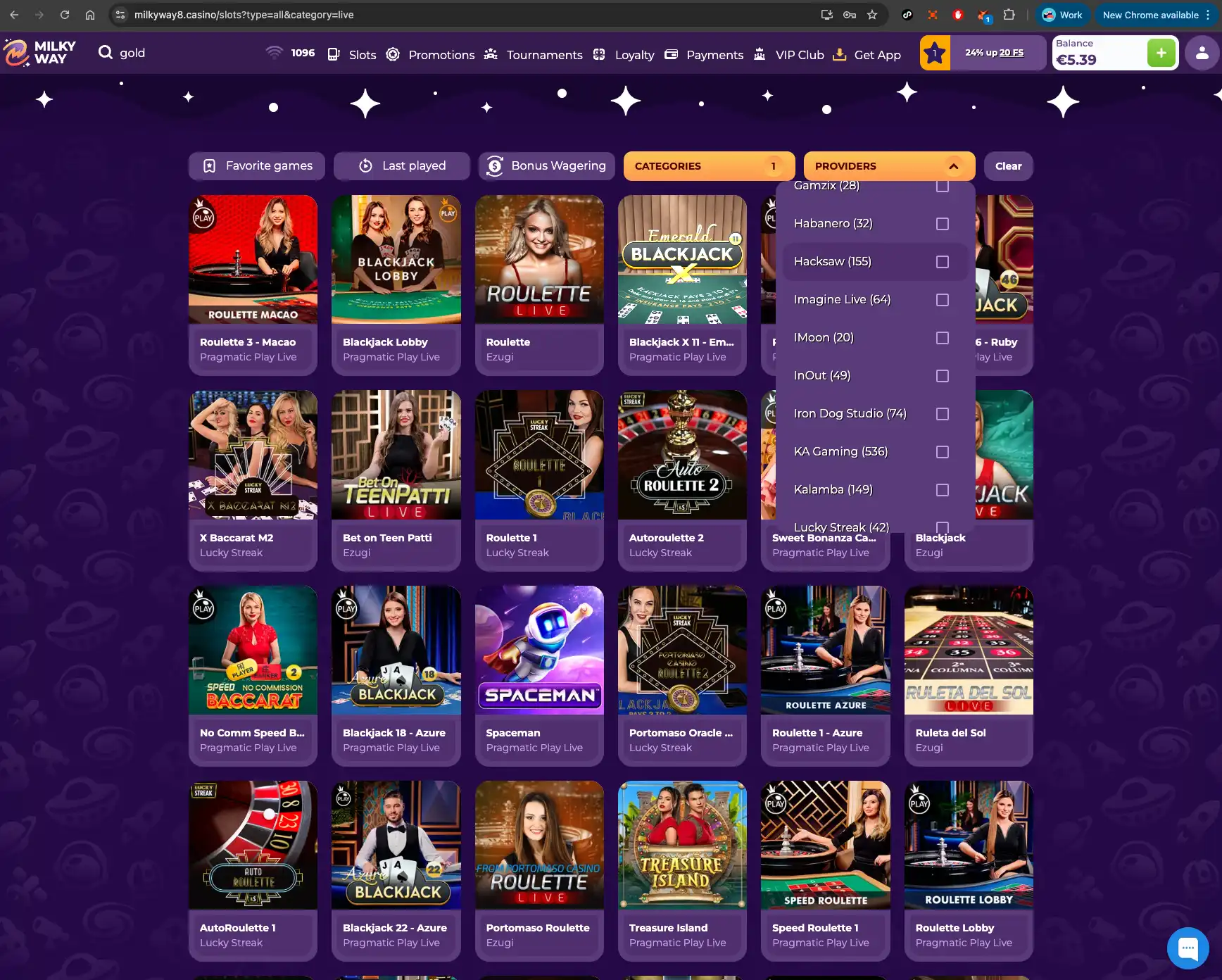Visit the VIP Club page
The image size is (1222, 980).
788,54
